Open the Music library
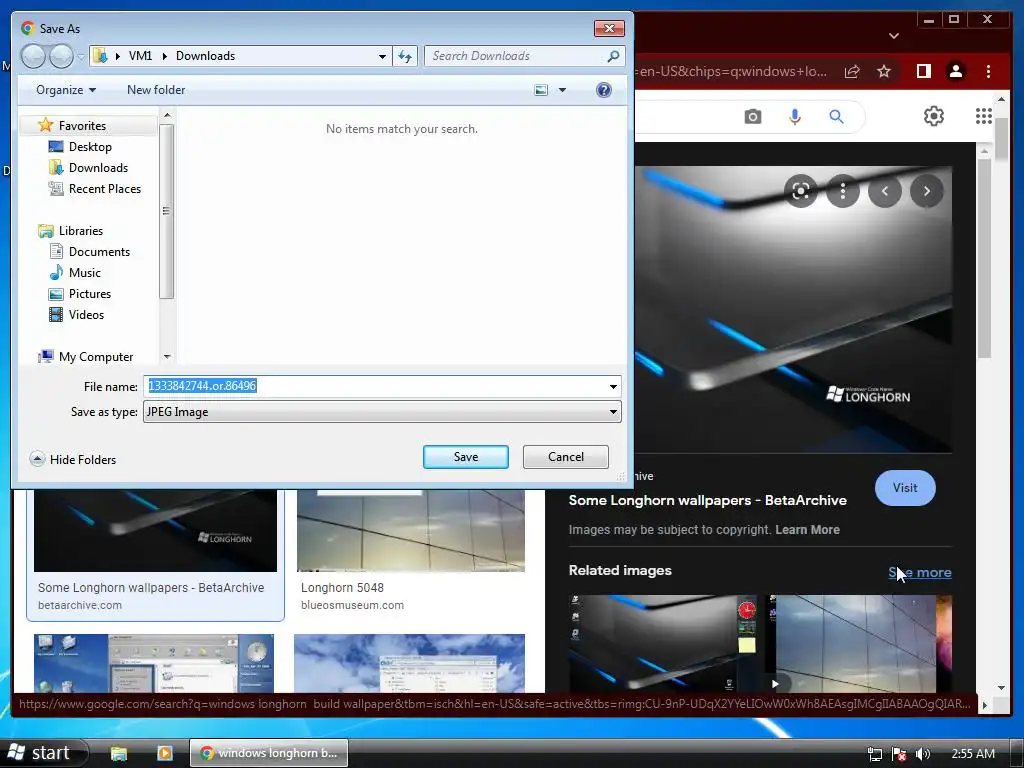 84,272
